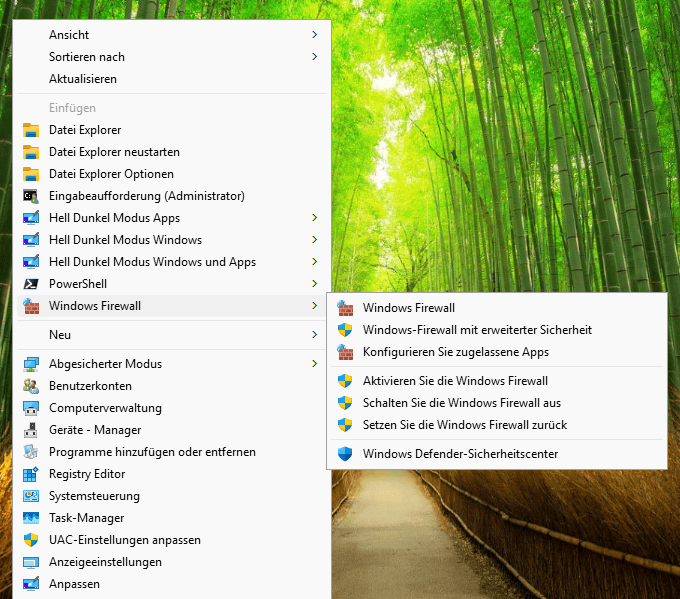Launch Eingabeaufforderung (Administrator) entry
Screen dimensions: 680x599
173,196
